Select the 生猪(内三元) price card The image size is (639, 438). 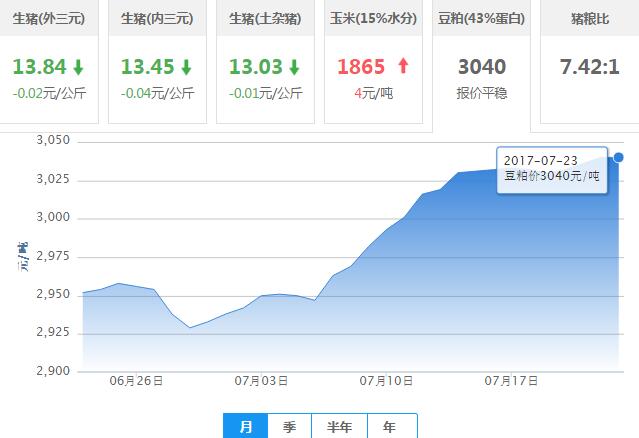[157, 62]
